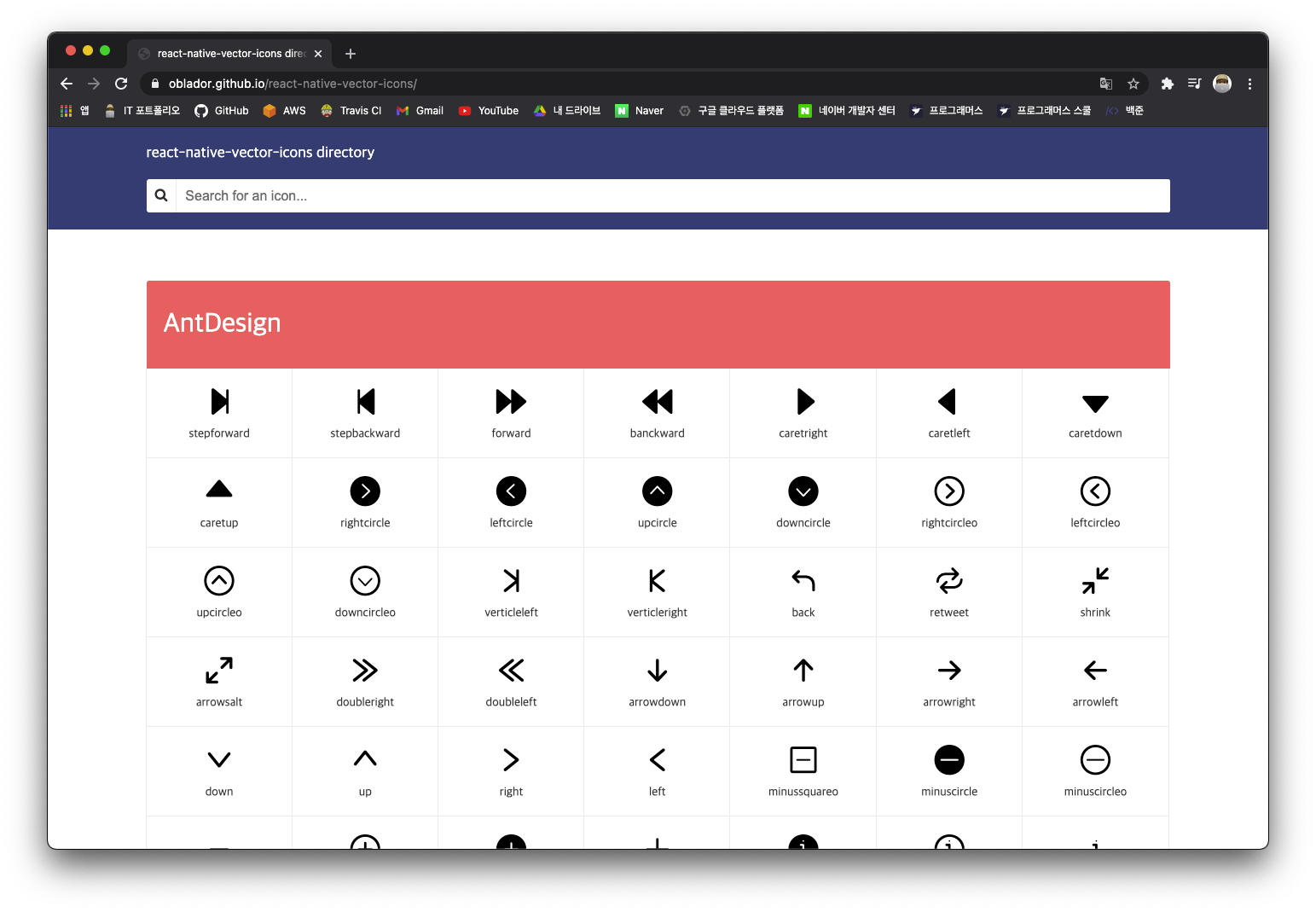Select the arrowup icon
Image resolution: width=1316 pixels, height=912 pixels.
click(x=803, y=670)
